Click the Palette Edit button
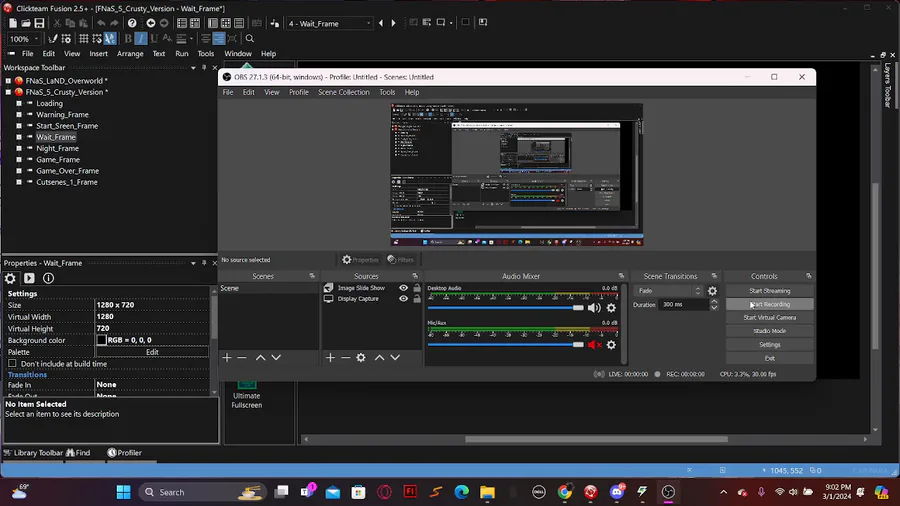The width and height of the screenshot is (900, 506). (x=152, y=352)
